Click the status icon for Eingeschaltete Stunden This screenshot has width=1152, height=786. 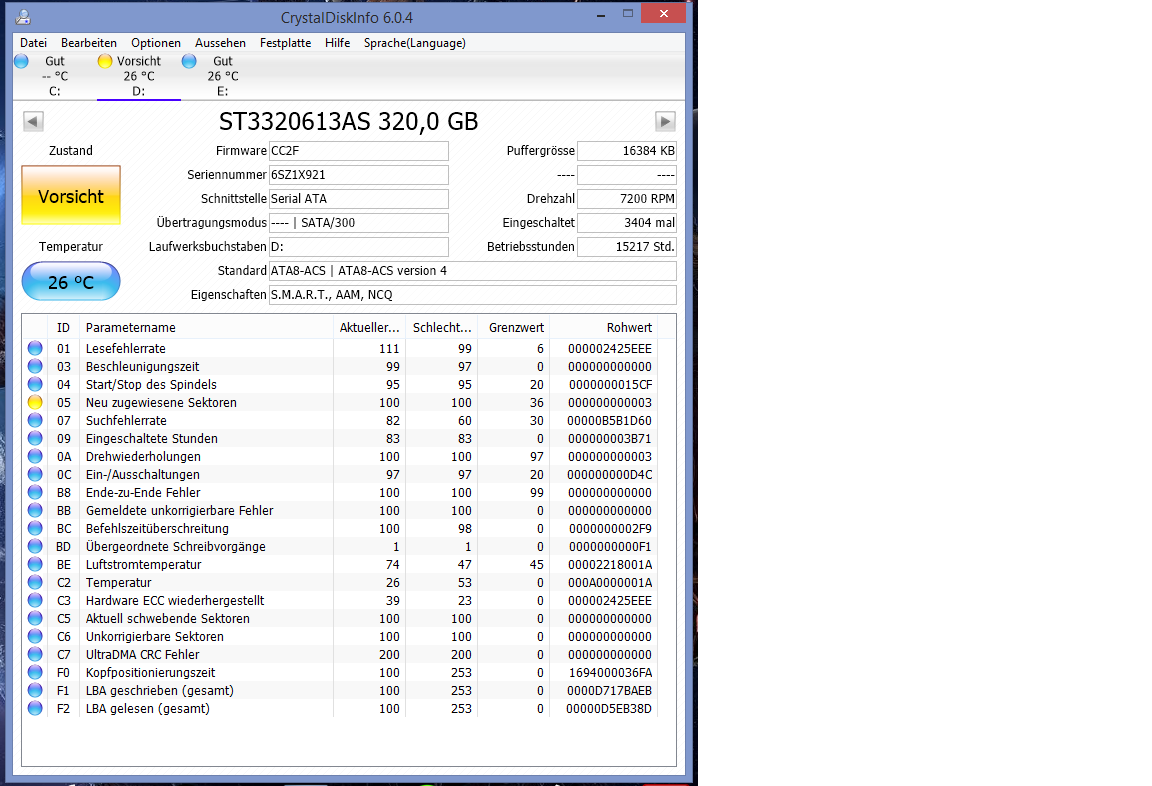point(35,438)
